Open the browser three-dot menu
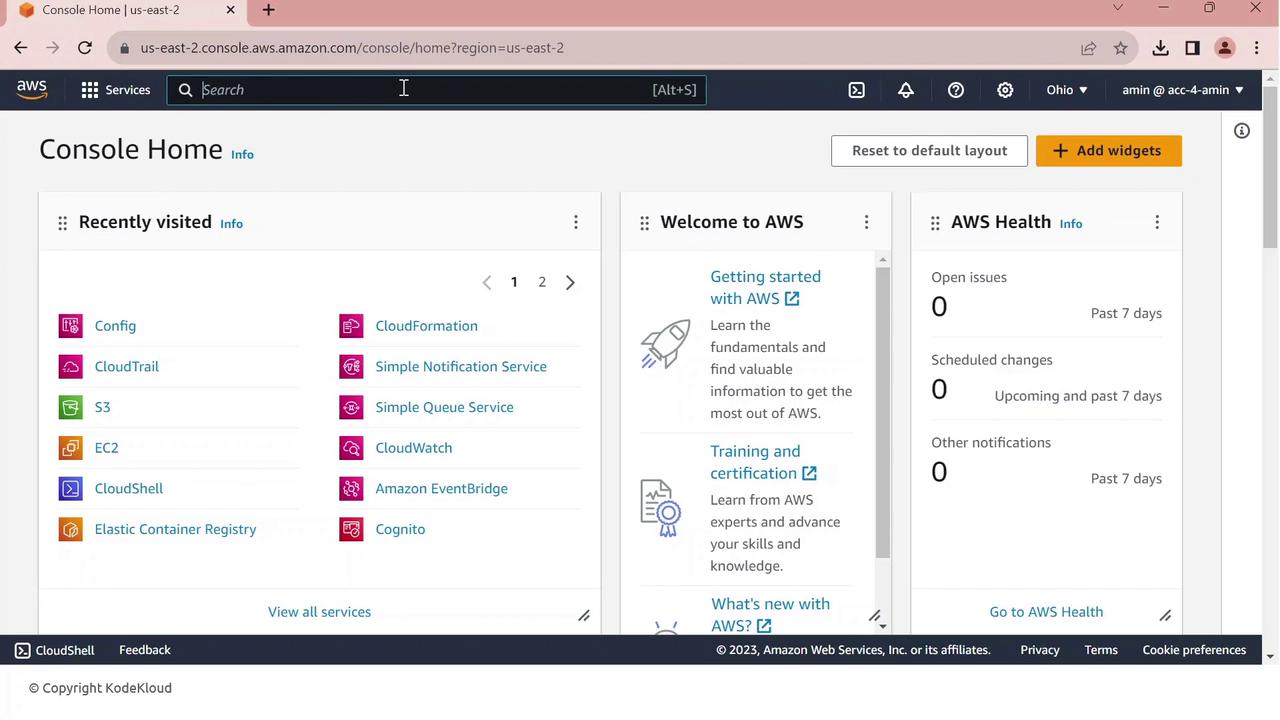 (x=1256, y=48)
